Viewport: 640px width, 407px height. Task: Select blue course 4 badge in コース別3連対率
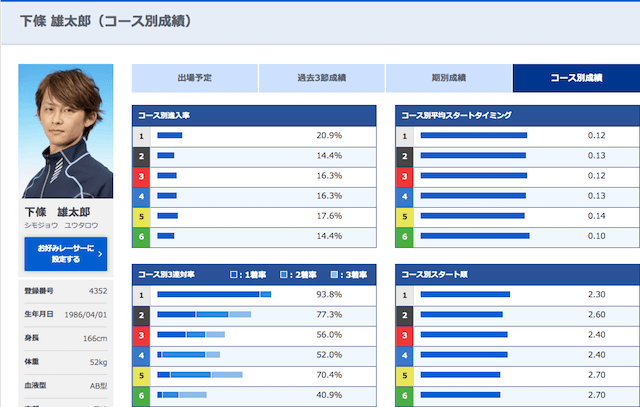142,355
